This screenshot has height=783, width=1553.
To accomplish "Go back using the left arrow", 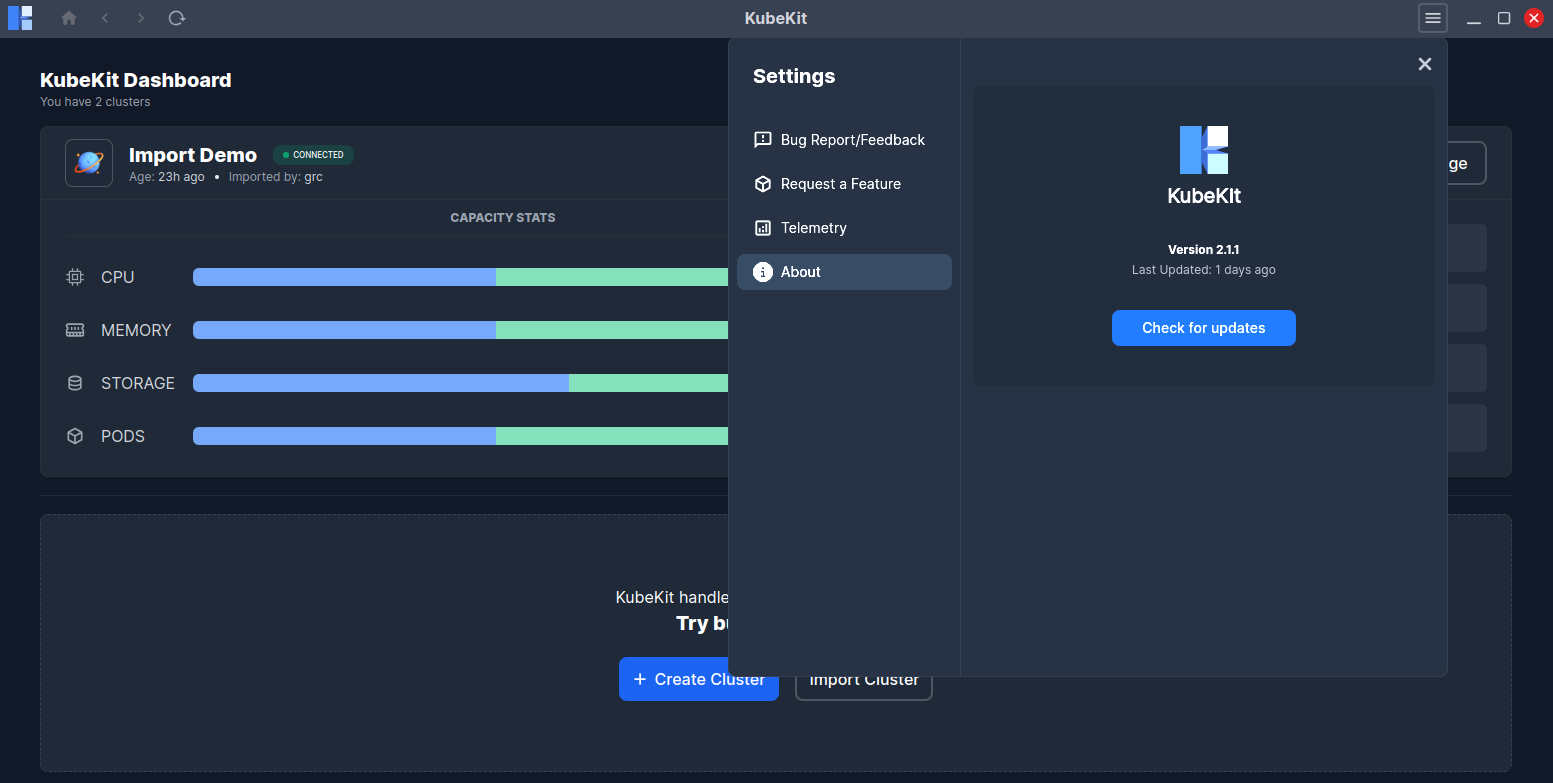I will [105, 18].
